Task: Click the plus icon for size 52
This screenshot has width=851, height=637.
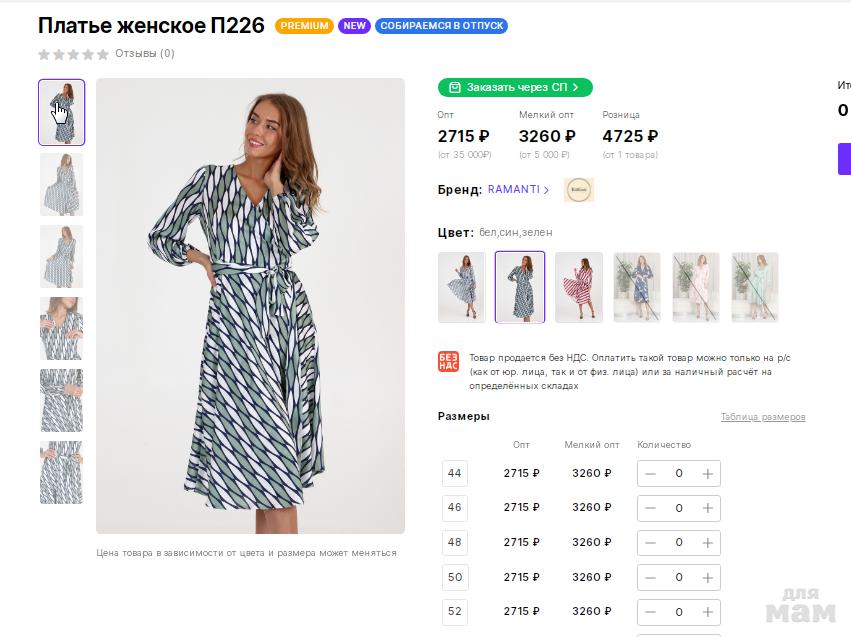Action: tap(707, 611)
